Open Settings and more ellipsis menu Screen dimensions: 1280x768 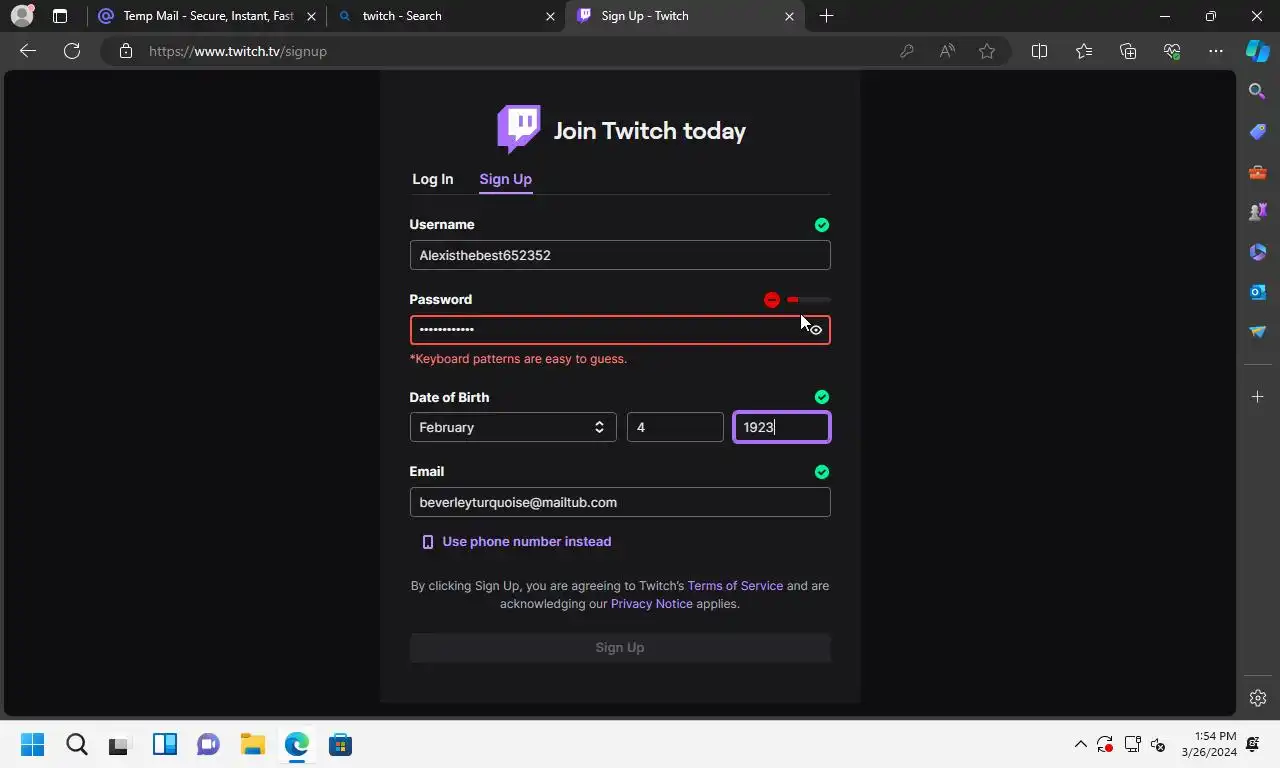pos(1216,51)
